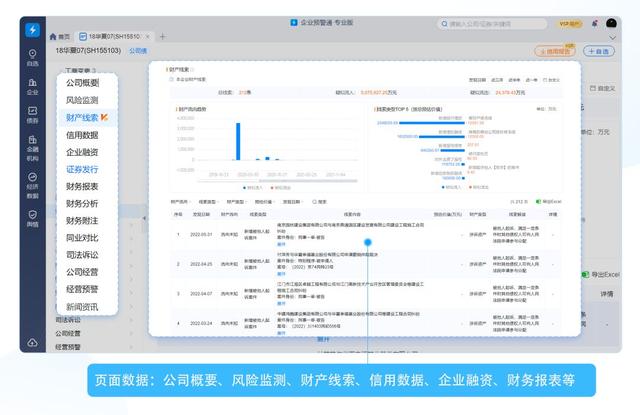Click the +自选 button

tap(599, 51)
